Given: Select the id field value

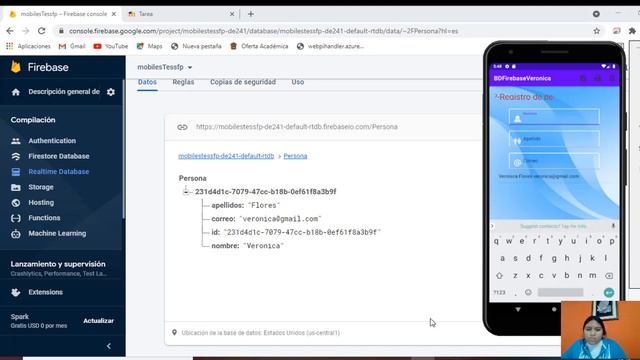Looking at the screenshot, I should (302, 232).
